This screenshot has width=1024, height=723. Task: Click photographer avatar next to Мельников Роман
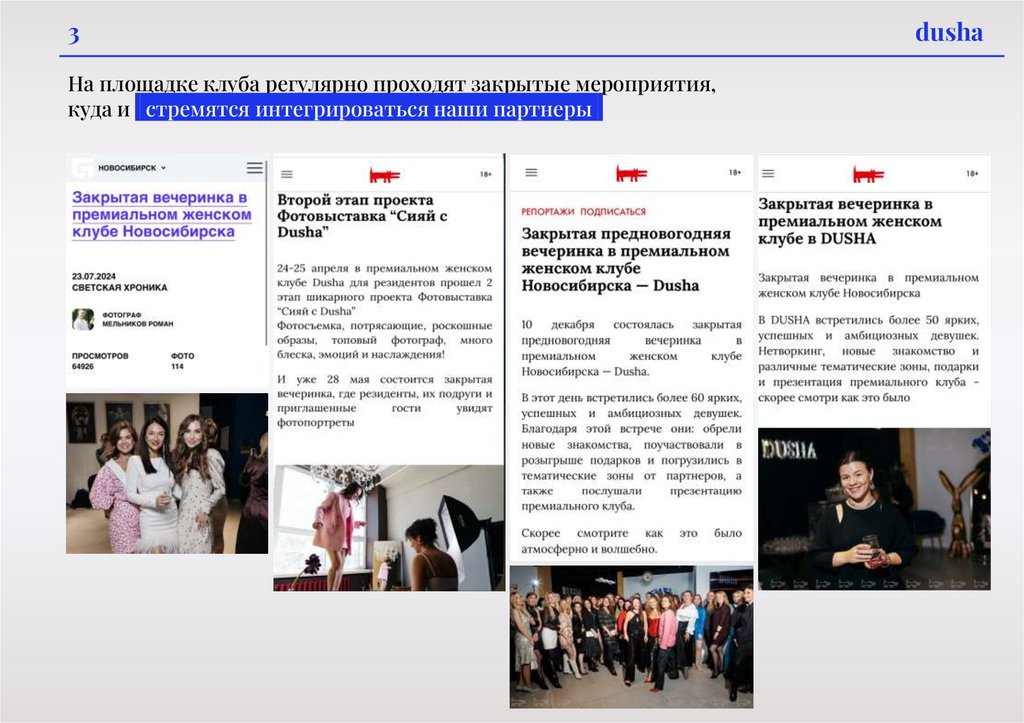(83, 319)
